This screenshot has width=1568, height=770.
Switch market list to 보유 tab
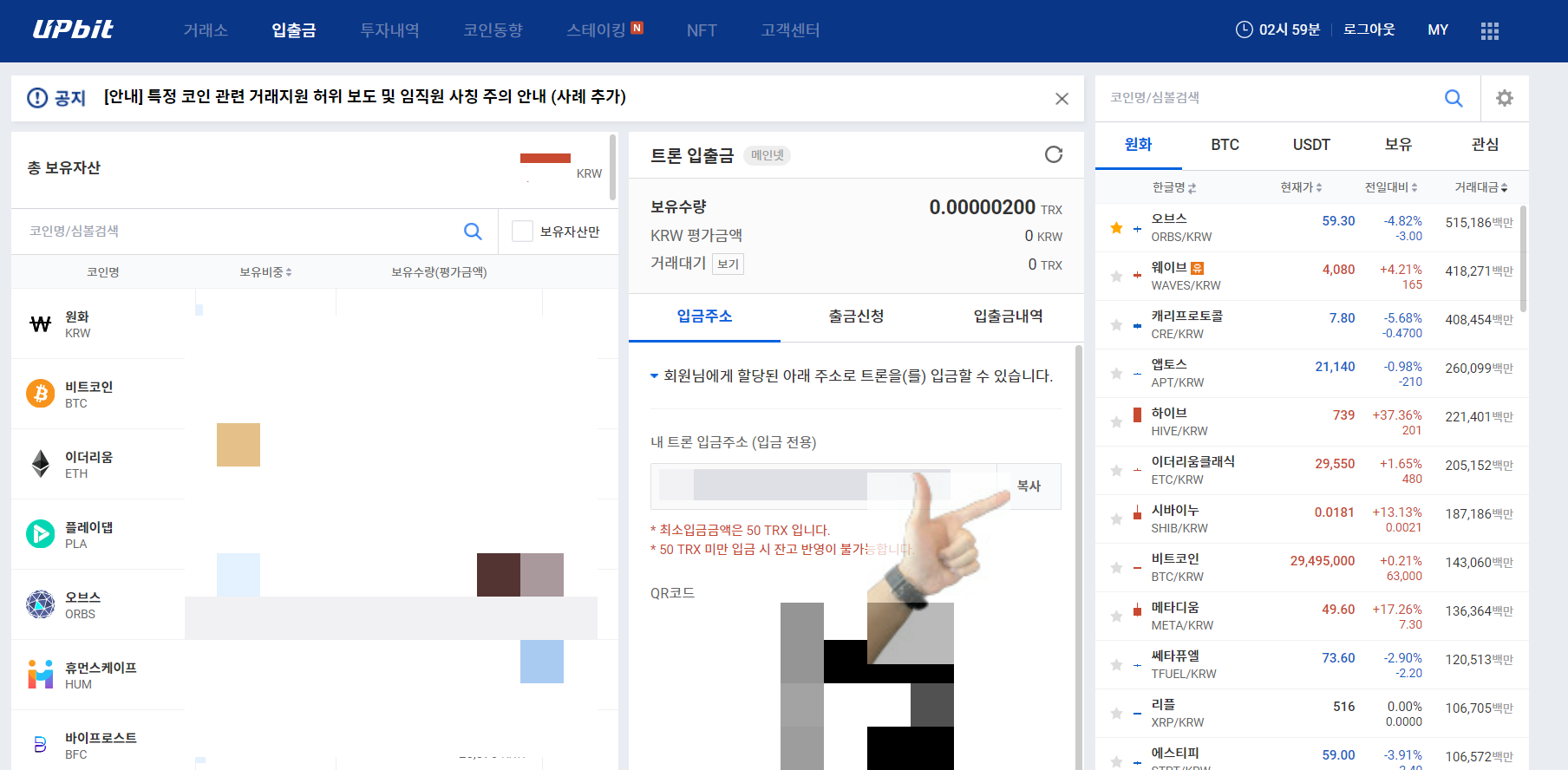coord(1398,145)
